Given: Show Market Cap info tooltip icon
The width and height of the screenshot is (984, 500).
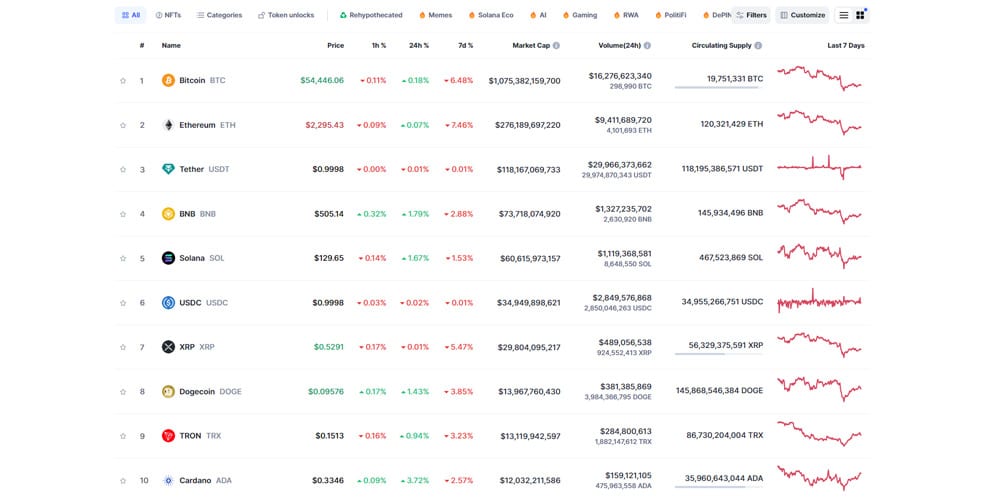Looking at the screenshot, I should point(556,45).
